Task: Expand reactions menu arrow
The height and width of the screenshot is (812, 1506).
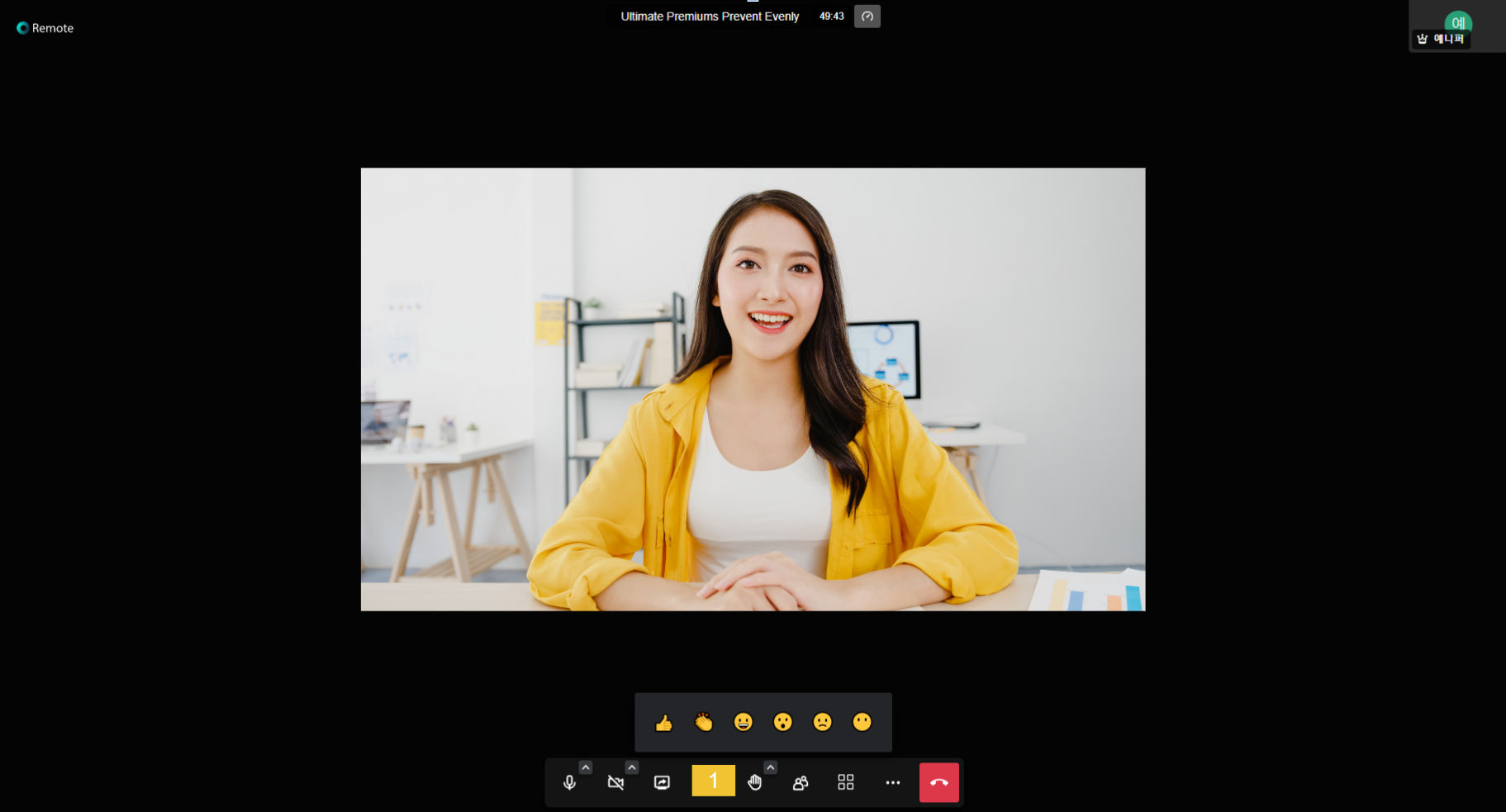Action: pos(771,767)
